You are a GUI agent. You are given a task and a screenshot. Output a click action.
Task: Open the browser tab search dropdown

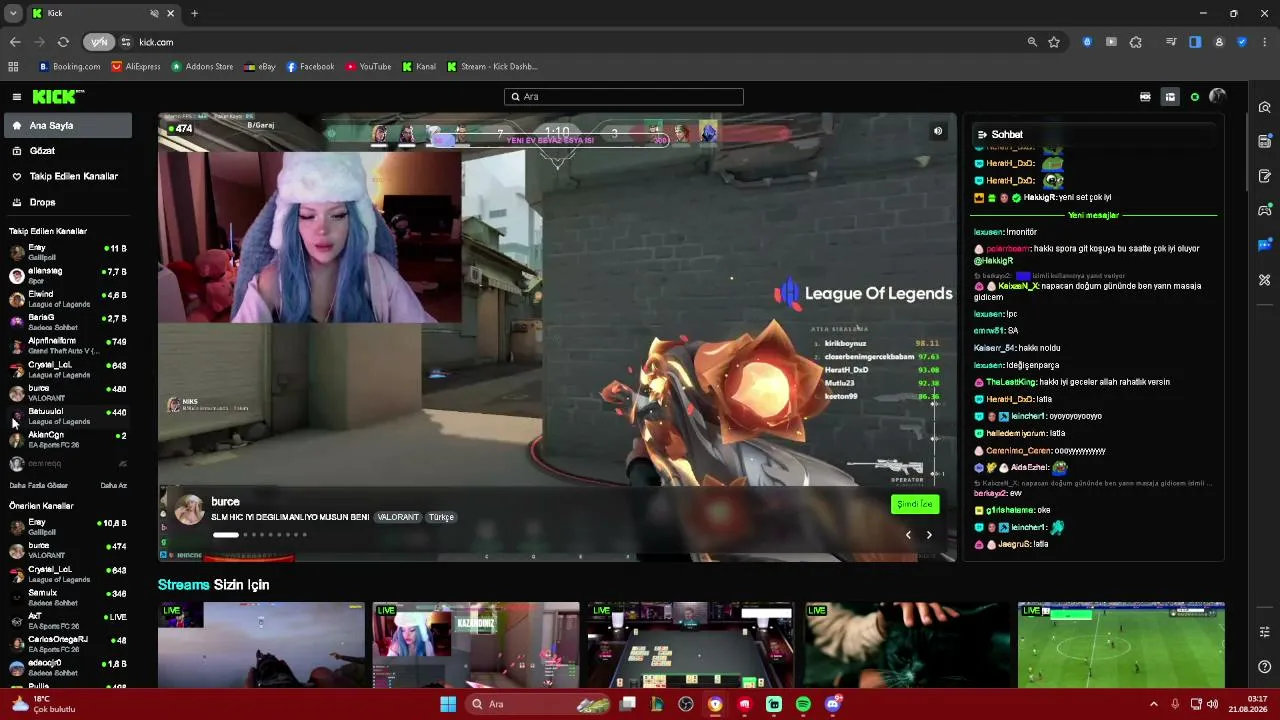point(13,13)
